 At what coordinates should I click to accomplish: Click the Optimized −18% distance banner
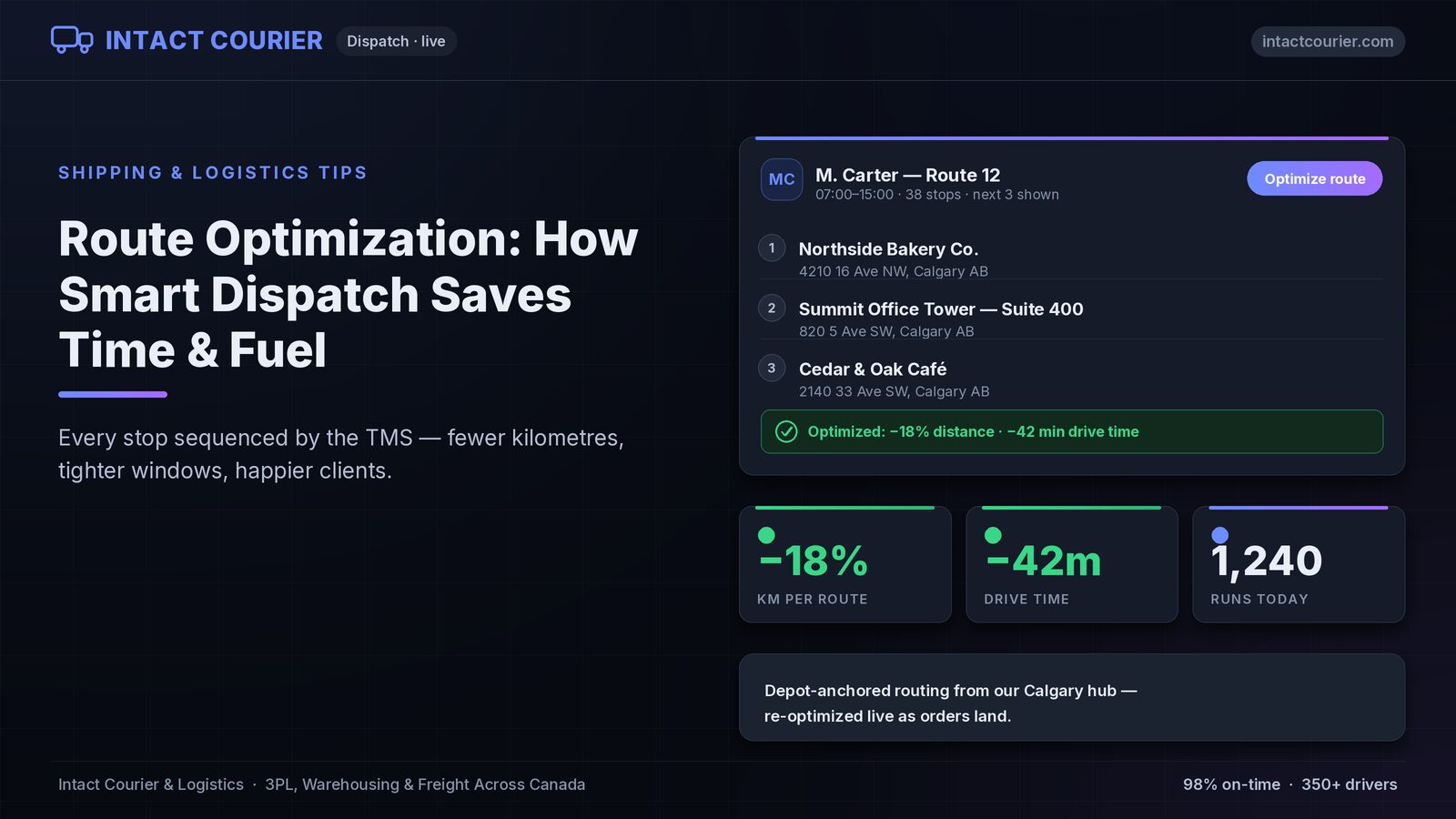point(1071,431)
